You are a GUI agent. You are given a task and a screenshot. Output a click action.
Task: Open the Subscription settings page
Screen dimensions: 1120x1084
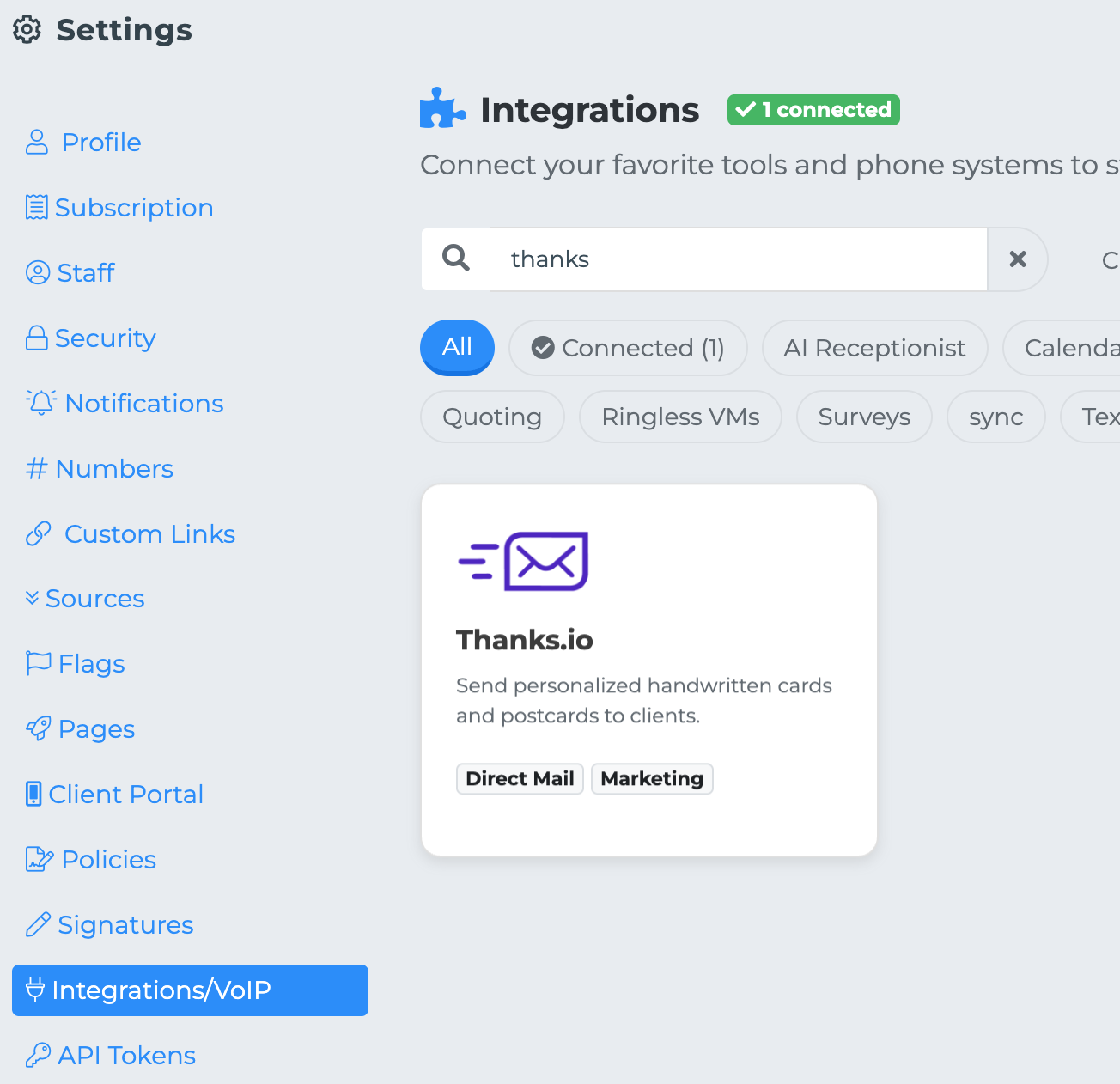(133, 208)
